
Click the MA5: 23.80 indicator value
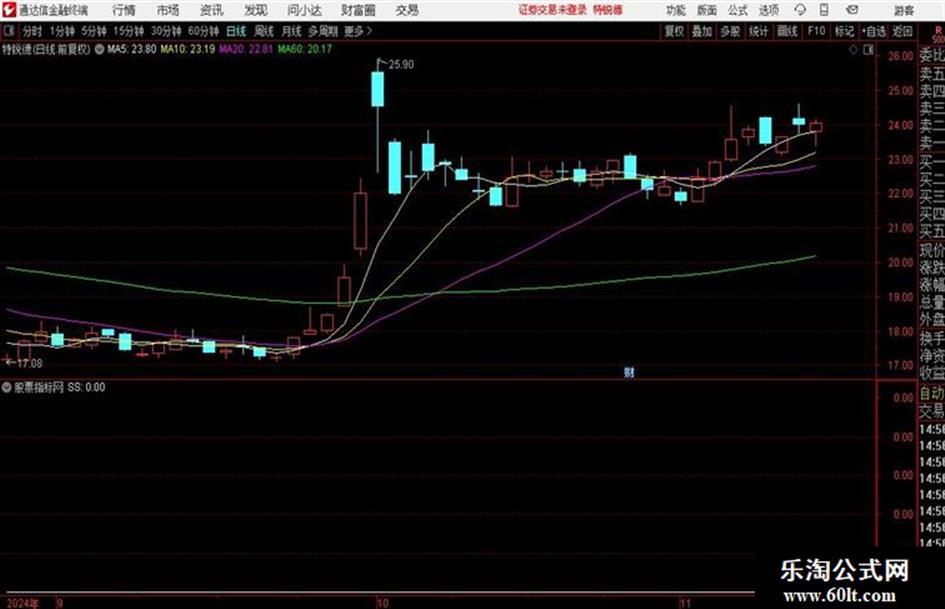[x=132, y=49]
